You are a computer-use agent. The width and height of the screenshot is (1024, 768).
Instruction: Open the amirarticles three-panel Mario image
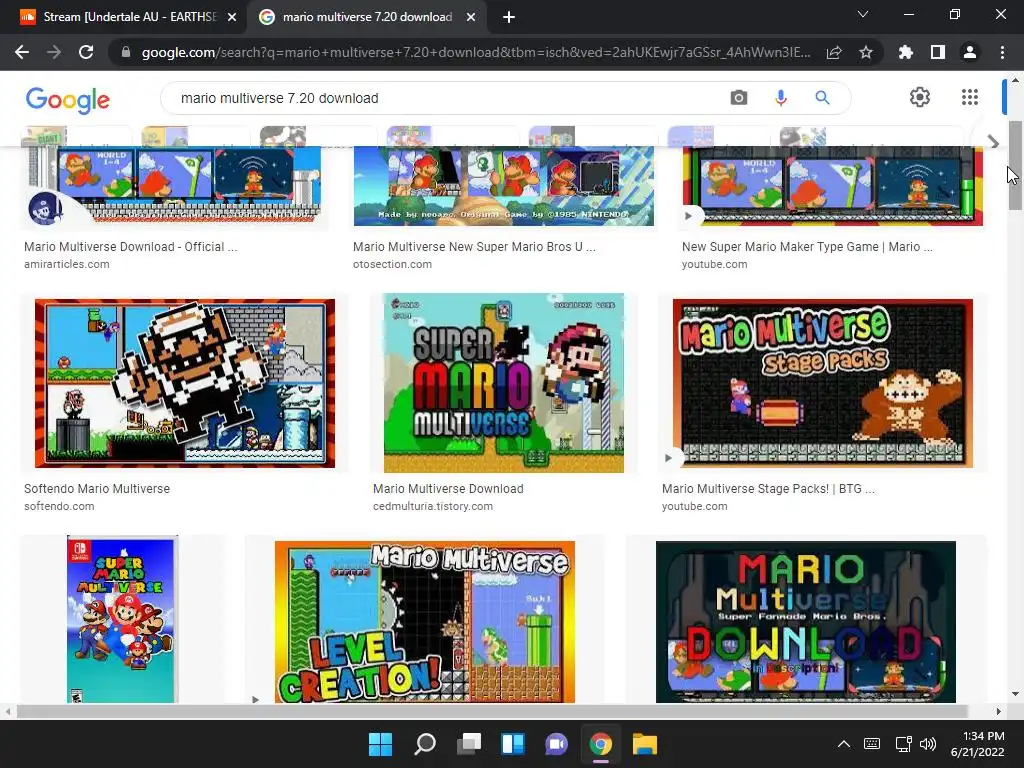tap(174, 186)
